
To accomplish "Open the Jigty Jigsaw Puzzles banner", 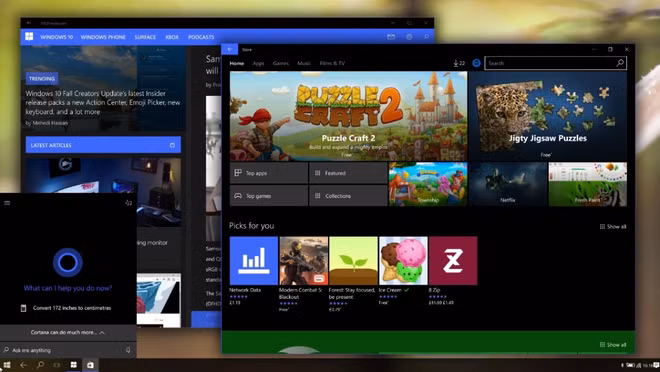I will [x=548, y=116].
